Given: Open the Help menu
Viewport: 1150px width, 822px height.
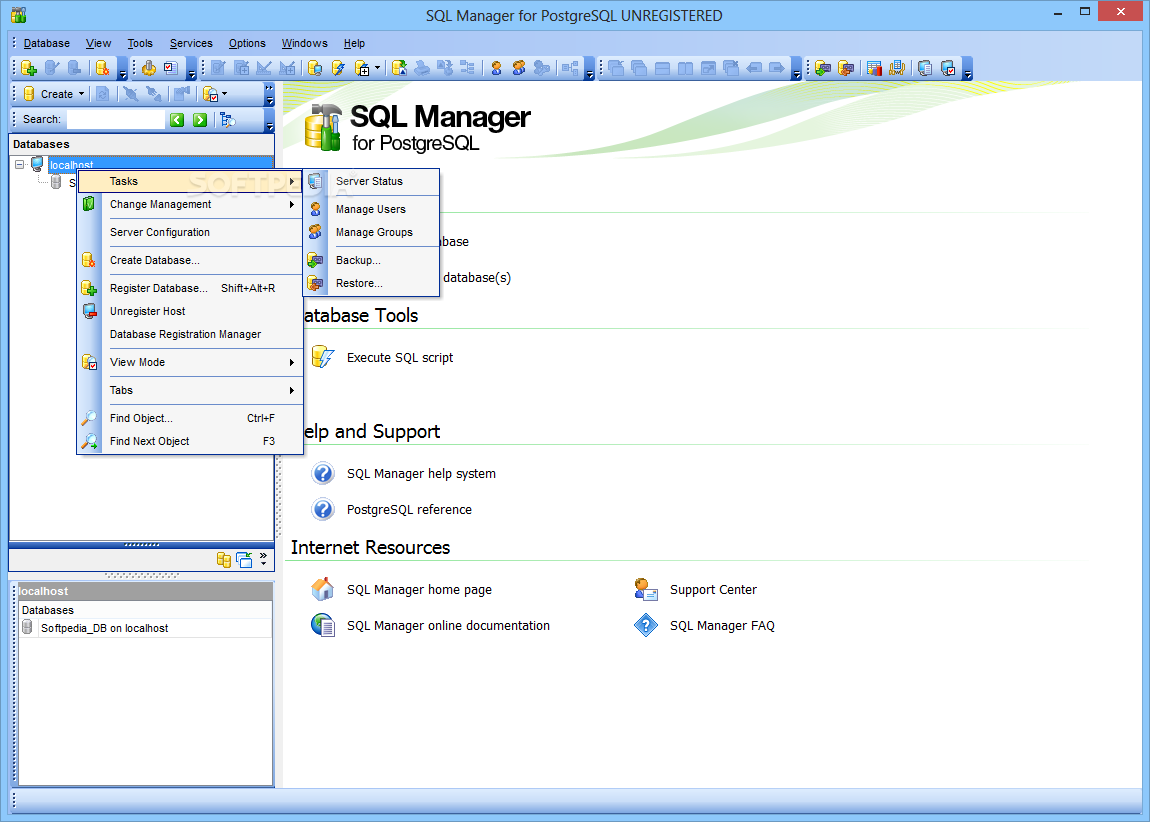Looking at the screenshot, I should tap(354, 43).
